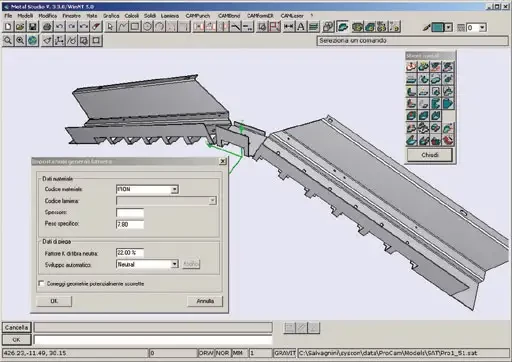Open the Solidi menu

coord(150,16)
